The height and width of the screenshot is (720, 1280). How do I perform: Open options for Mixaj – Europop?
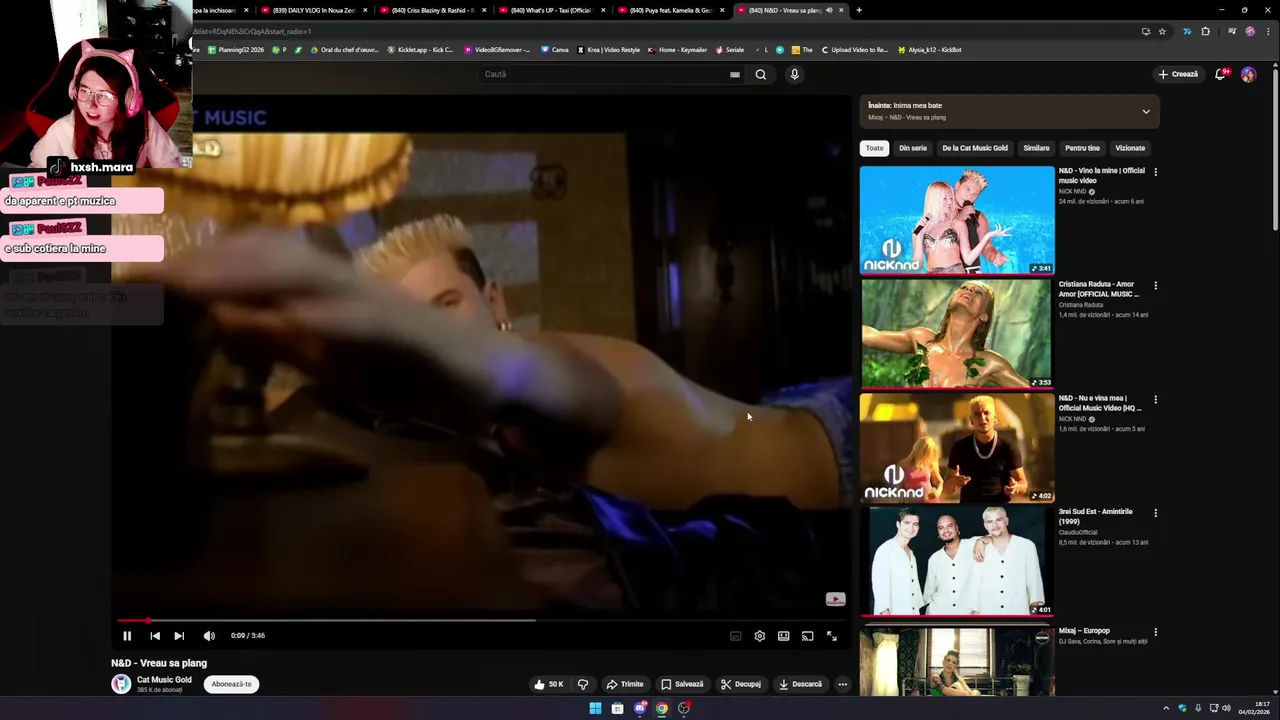(x=1156, y=632)
